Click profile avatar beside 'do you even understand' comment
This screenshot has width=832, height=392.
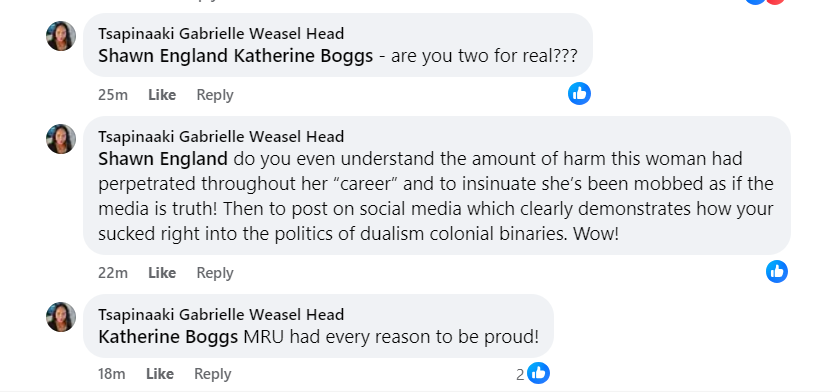61,139
